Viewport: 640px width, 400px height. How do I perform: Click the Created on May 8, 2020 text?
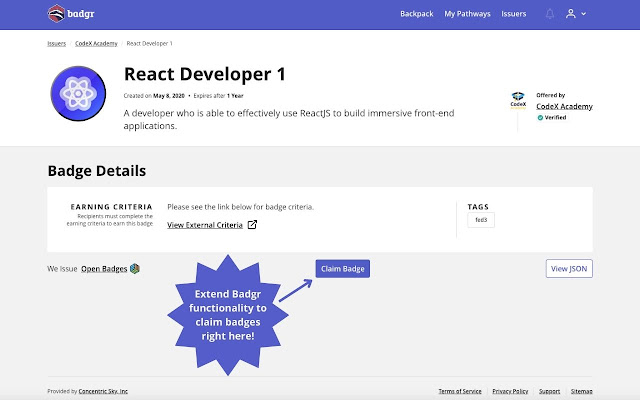click(154, 96)
